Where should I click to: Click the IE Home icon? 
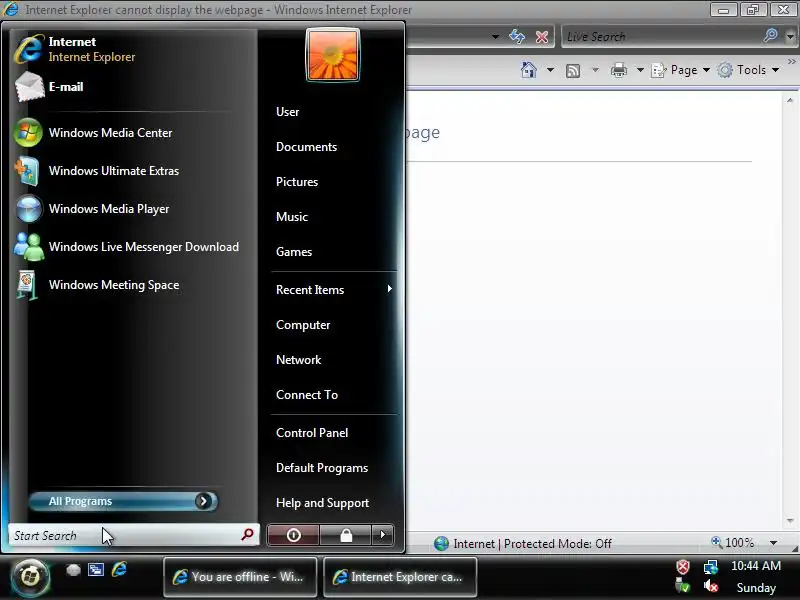(529, 70)
